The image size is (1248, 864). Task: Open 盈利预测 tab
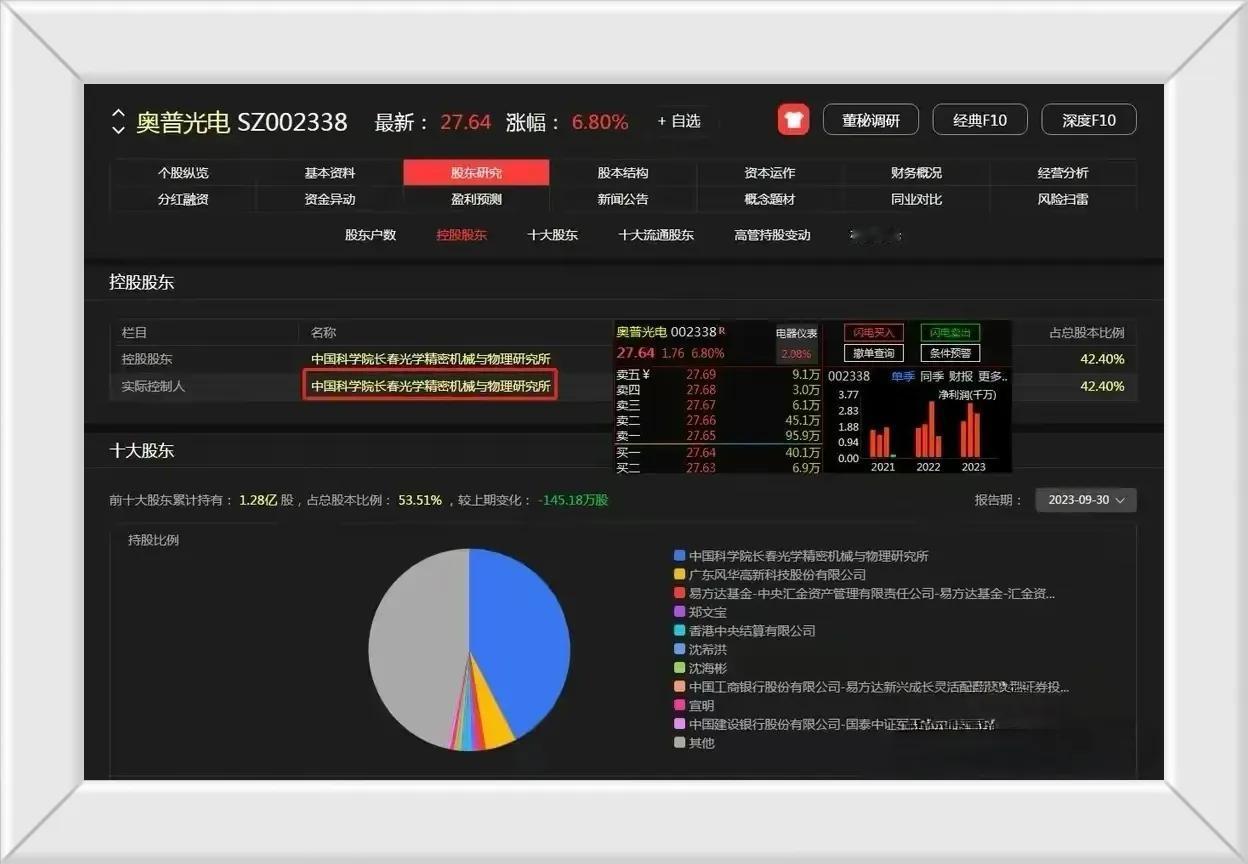pos(476,199)
